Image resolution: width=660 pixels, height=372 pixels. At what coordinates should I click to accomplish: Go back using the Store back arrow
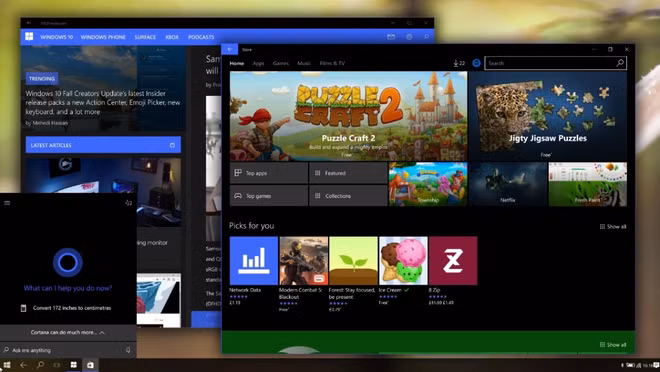click(230, 49)
